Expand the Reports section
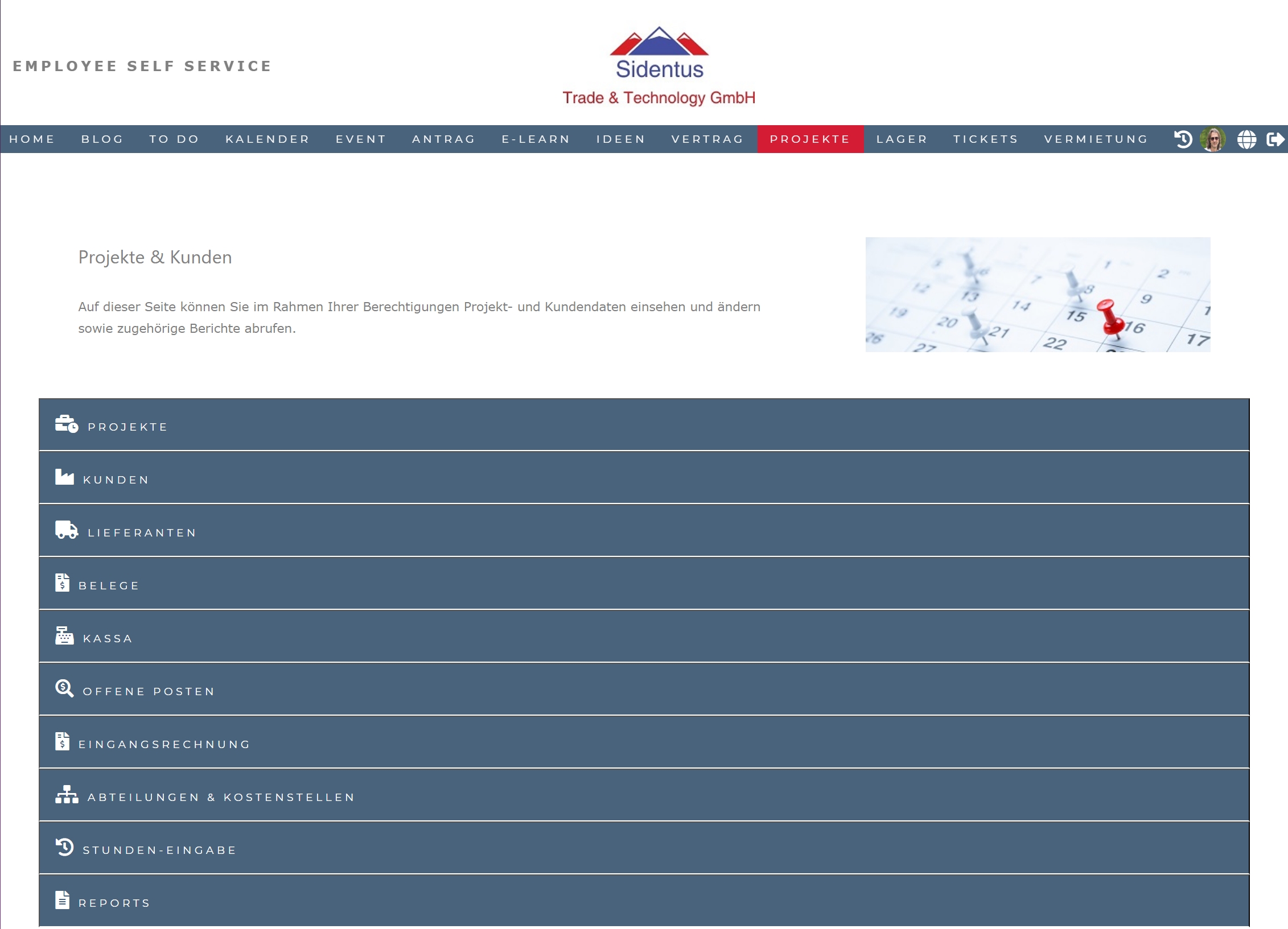 (114, 903)
